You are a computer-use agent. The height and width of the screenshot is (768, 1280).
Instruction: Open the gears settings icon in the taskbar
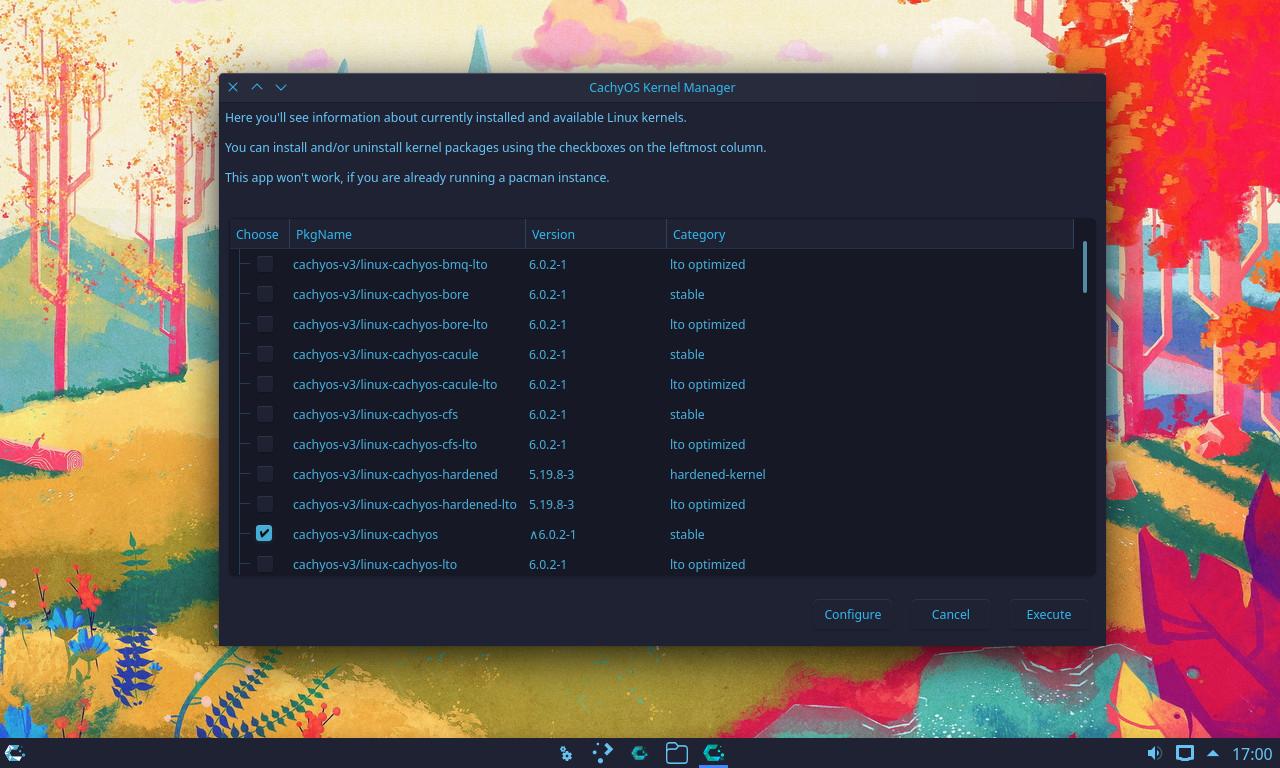pyautogui.click(x=566, y=753)
